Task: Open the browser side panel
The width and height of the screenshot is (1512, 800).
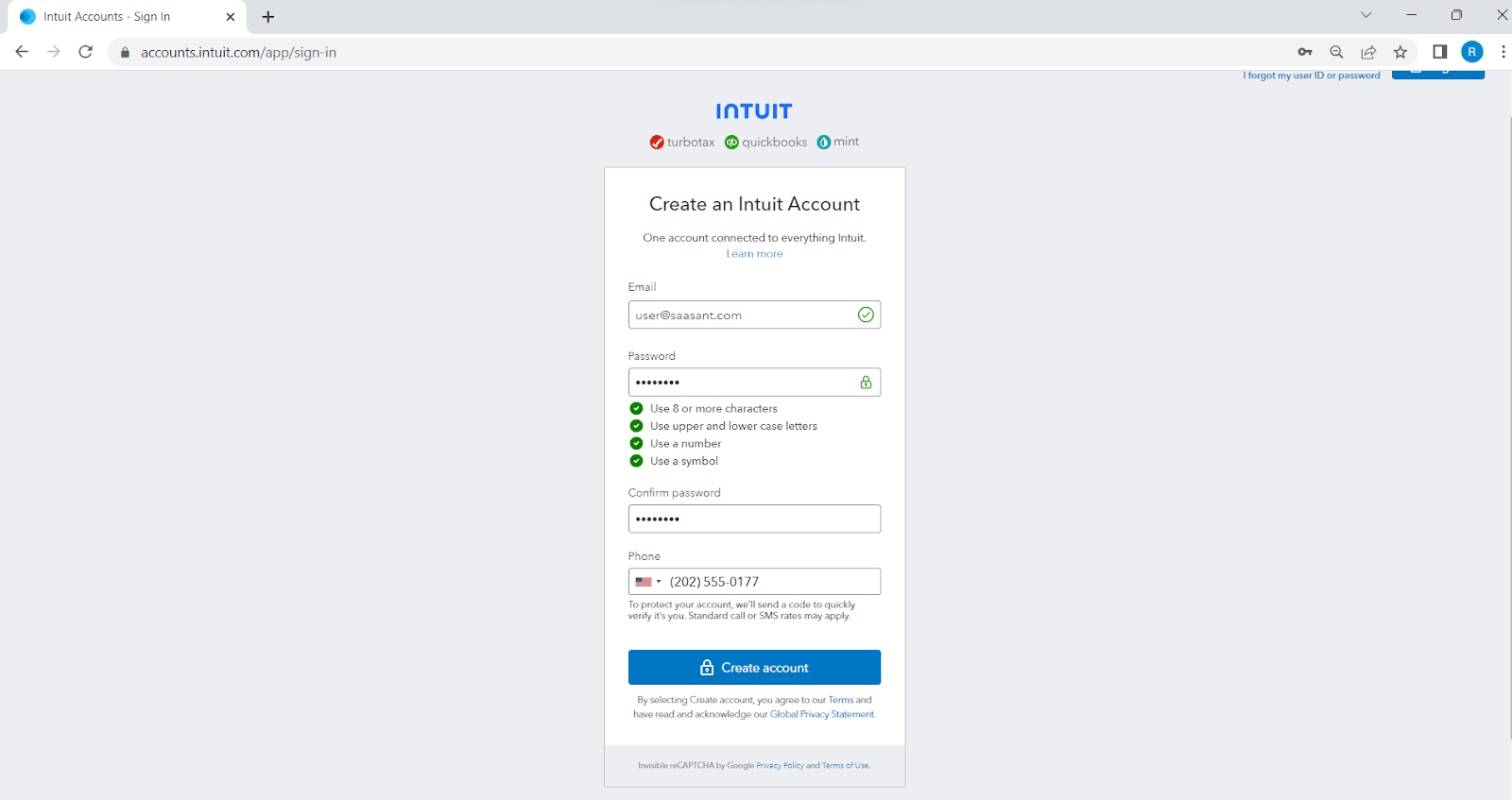Action: pyautogui.click(x=1440, y=52)
